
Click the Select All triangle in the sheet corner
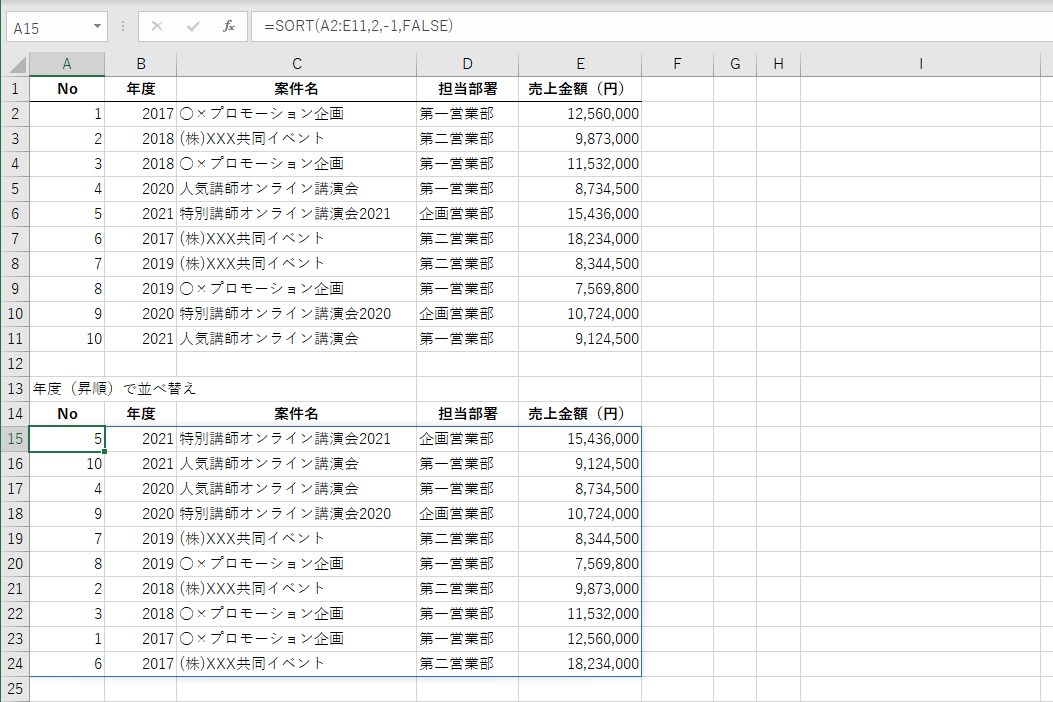(18, 63)
